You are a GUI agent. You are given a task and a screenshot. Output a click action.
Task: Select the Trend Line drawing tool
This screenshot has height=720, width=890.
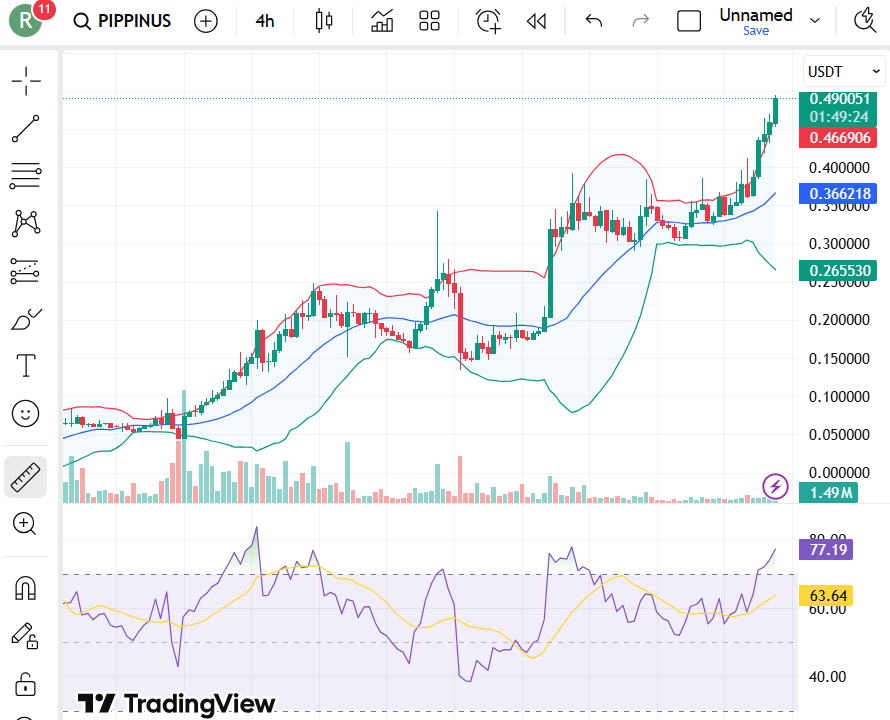coord(25,128)
